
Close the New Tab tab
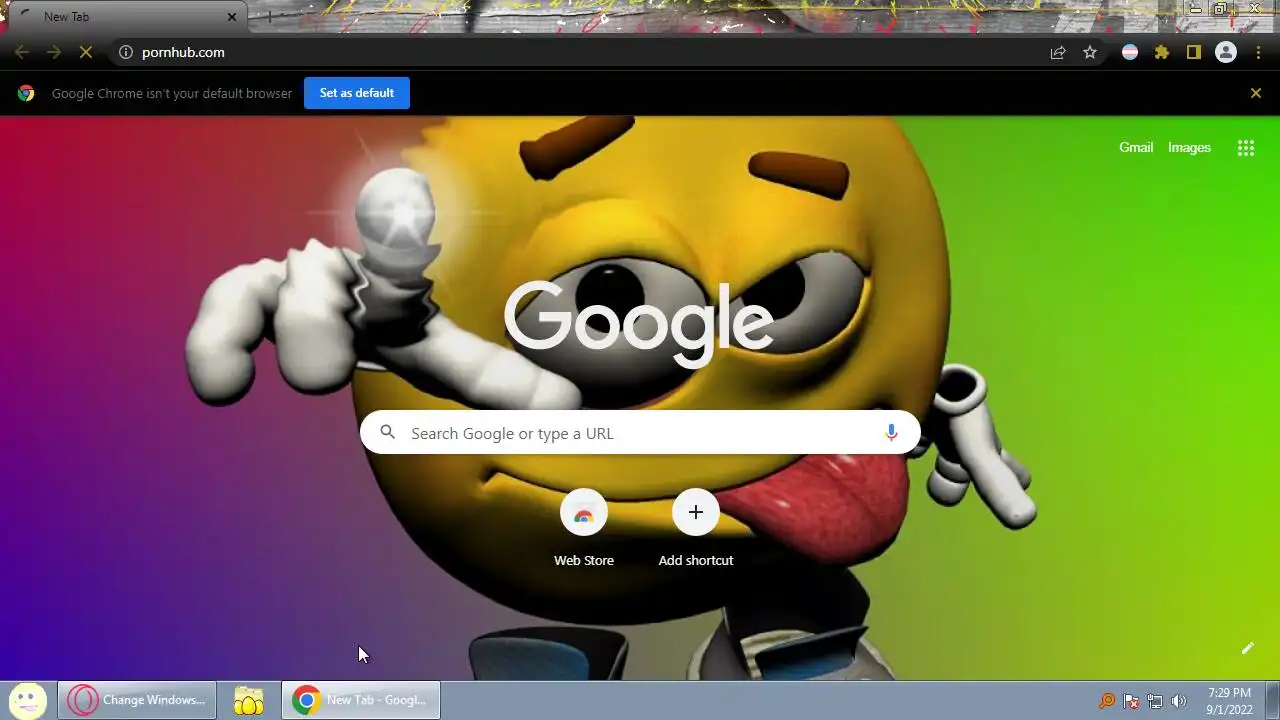point(232,17)
